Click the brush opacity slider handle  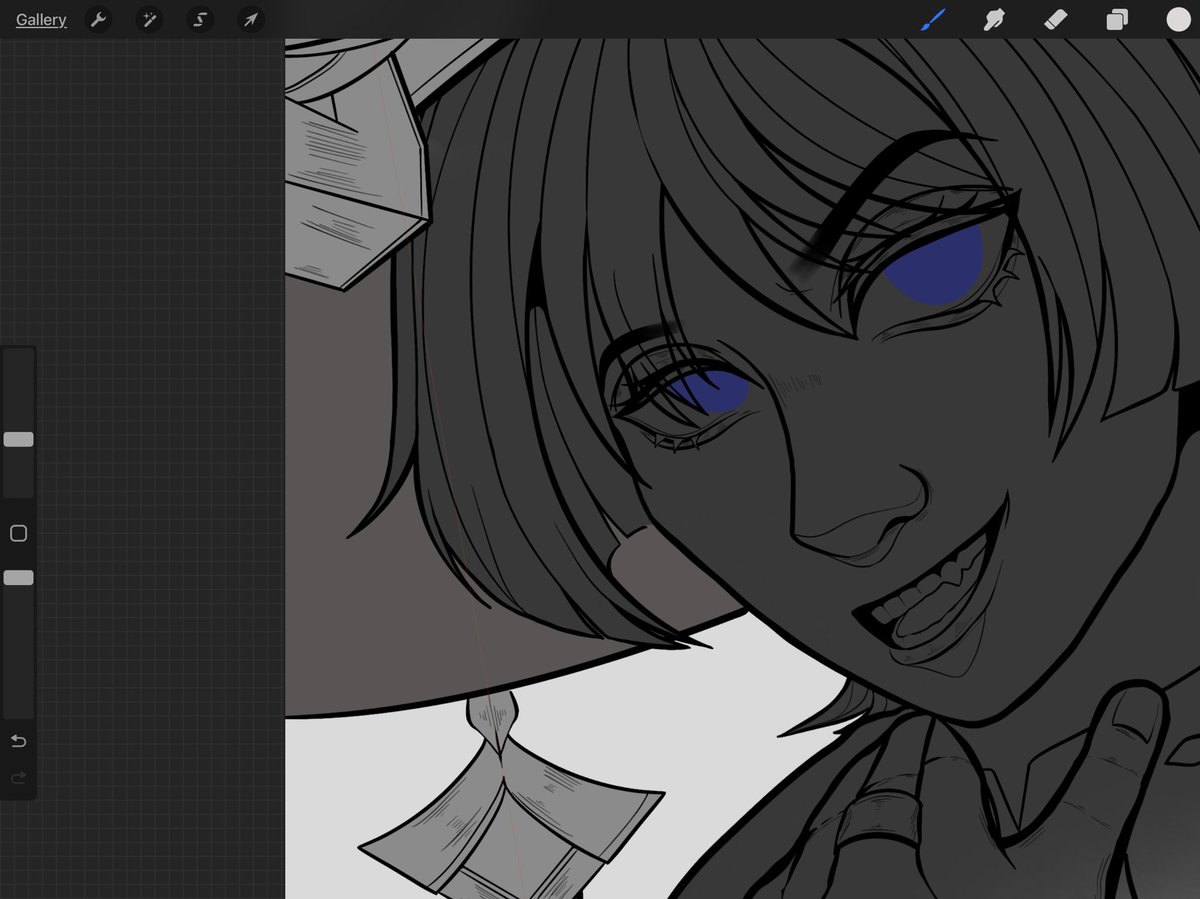pos(18,577)
